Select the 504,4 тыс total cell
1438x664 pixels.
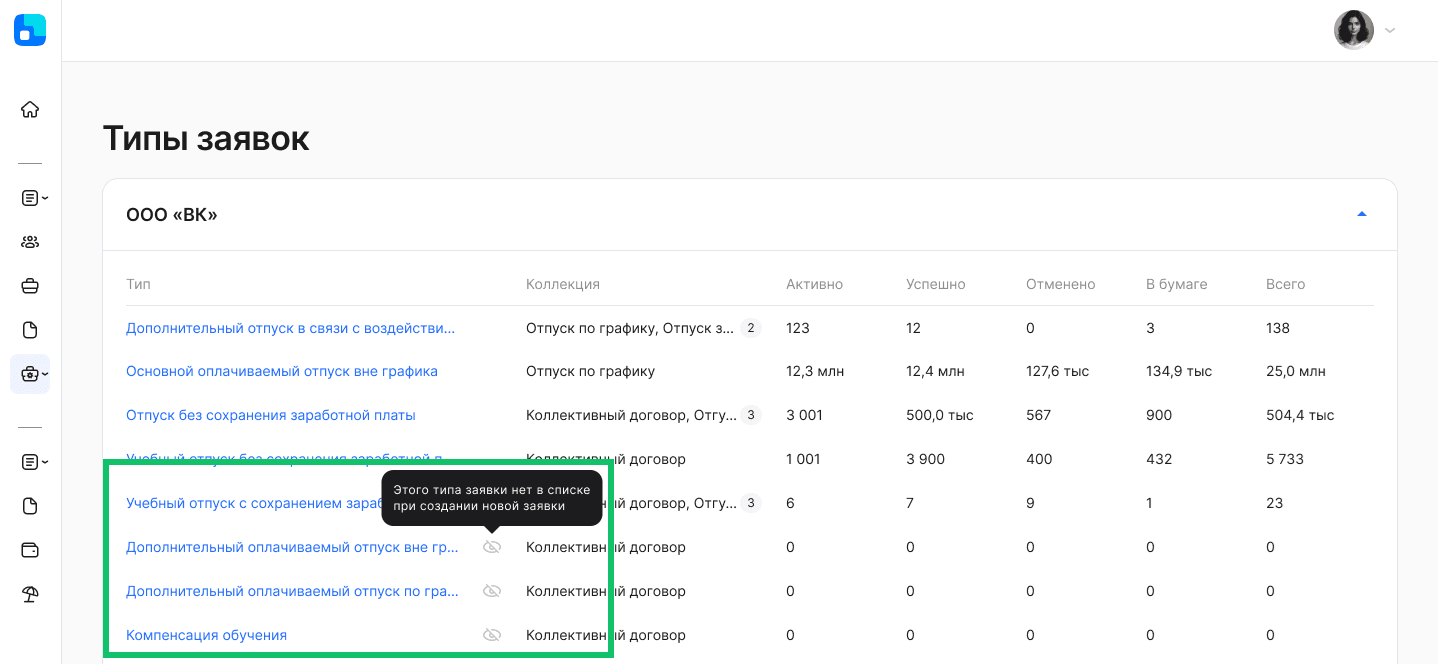click(x=1300, y=415)
